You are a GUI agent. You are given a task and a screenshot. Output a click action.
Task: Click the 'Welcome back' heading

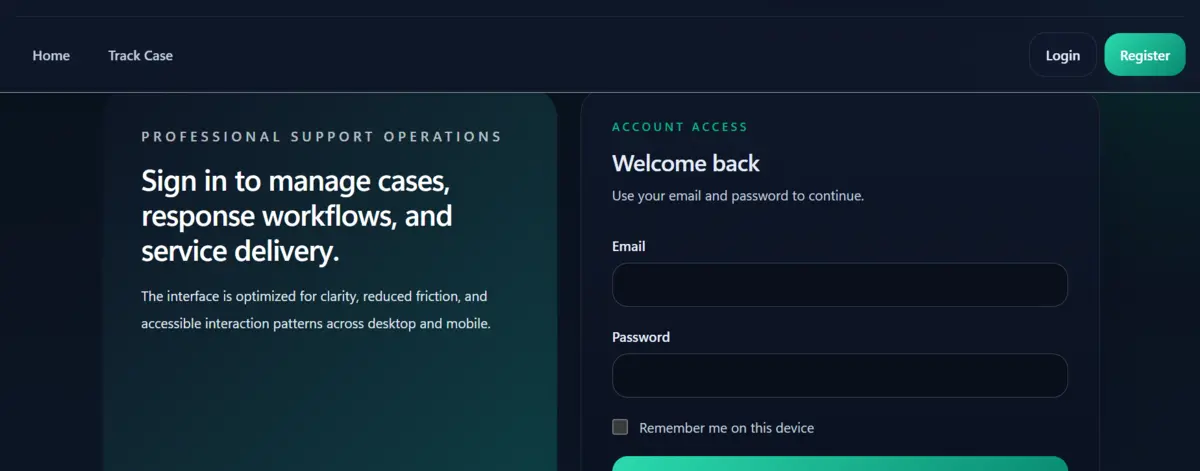tap(685, 163)
